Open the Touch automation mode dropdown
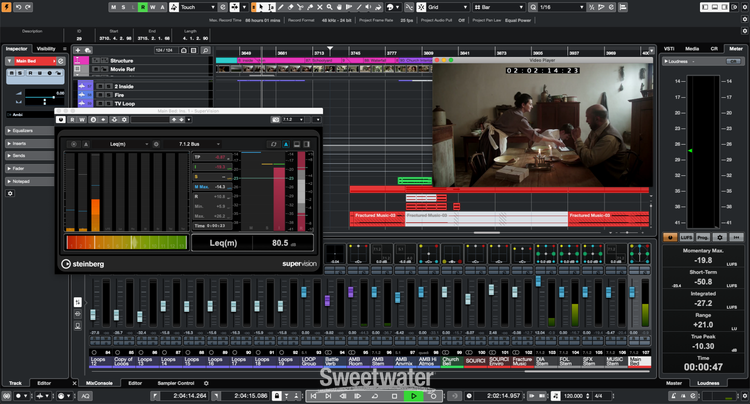This screenshot has height=404, width=750. click(198, 7)
